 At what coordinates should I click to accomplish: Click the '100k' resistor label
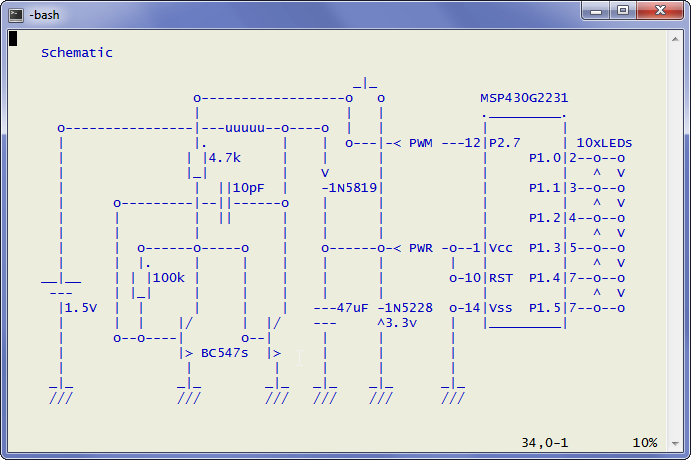pyautogui.click(x=168, y=278)
